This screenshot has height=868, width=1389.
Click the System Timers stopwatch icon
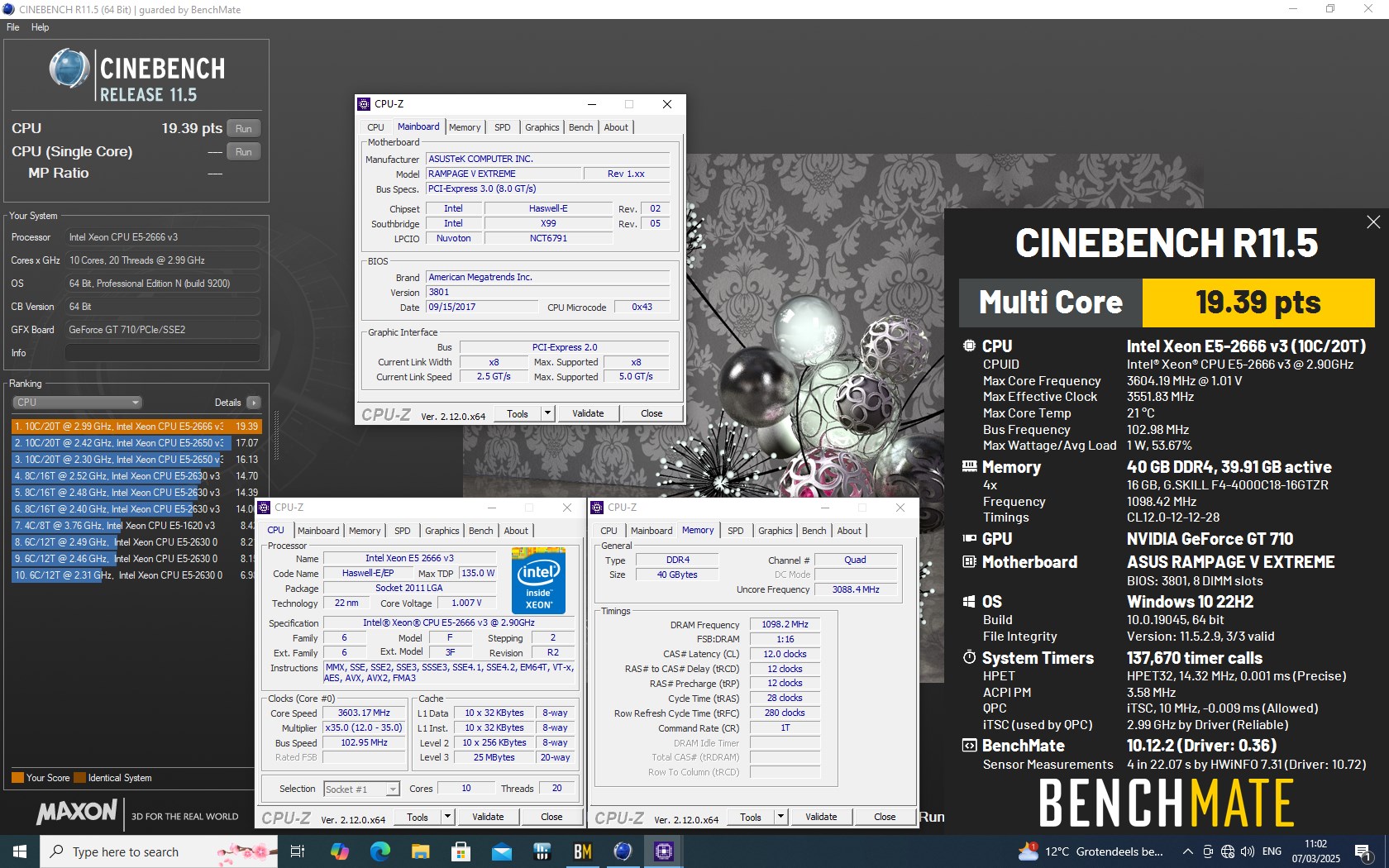[969, 658]
